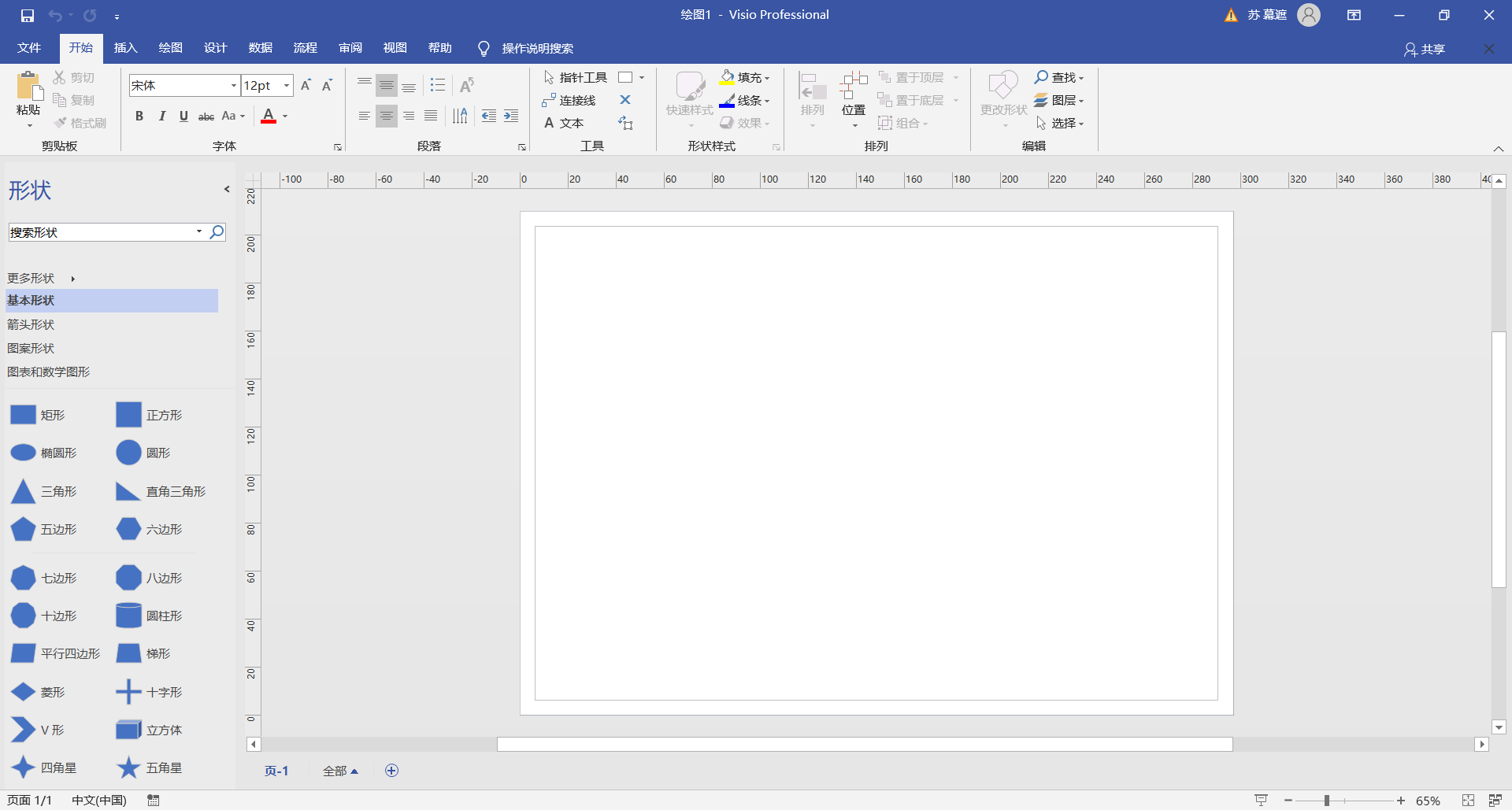Open the Layers (图层) dropdown

[x=1059, y=100]
